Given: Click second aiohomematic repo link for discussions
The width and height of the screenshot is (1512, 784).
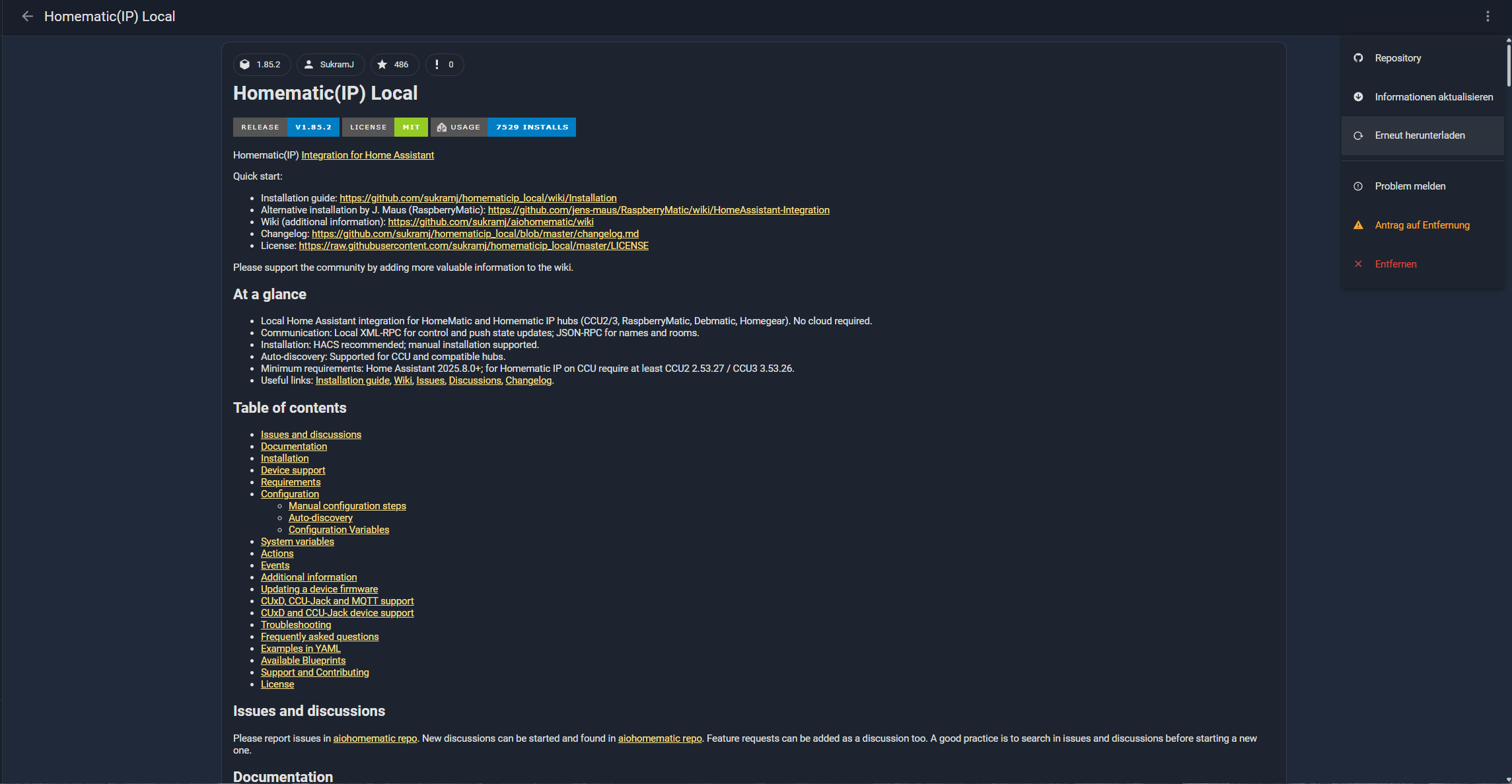Looking at the screenshot, I should click(x=660, y=738).
